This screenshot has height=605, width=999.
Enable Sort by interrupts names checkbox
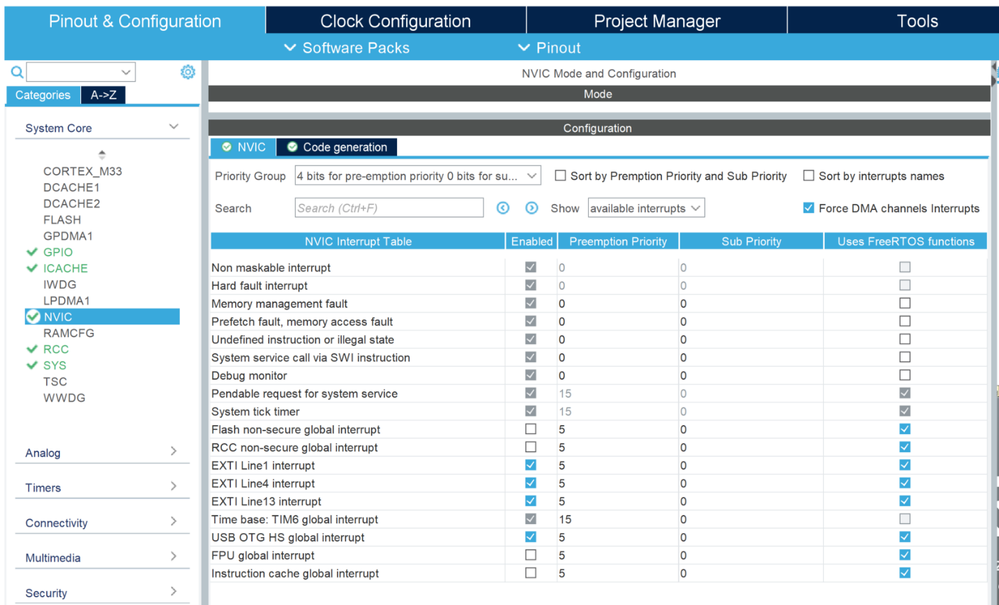(x=809, y=175)
